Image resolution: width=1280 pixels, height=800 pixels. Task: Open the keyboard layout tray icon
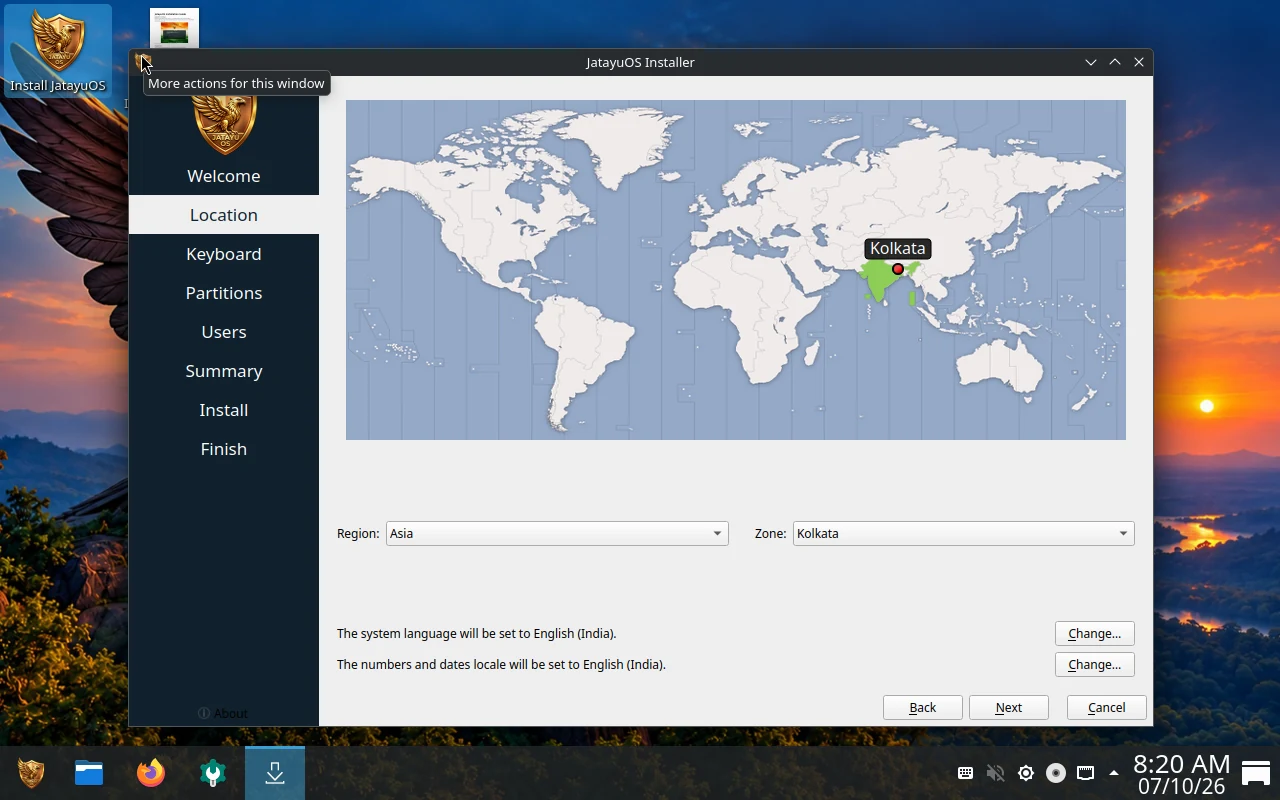[x=966, y=773]
